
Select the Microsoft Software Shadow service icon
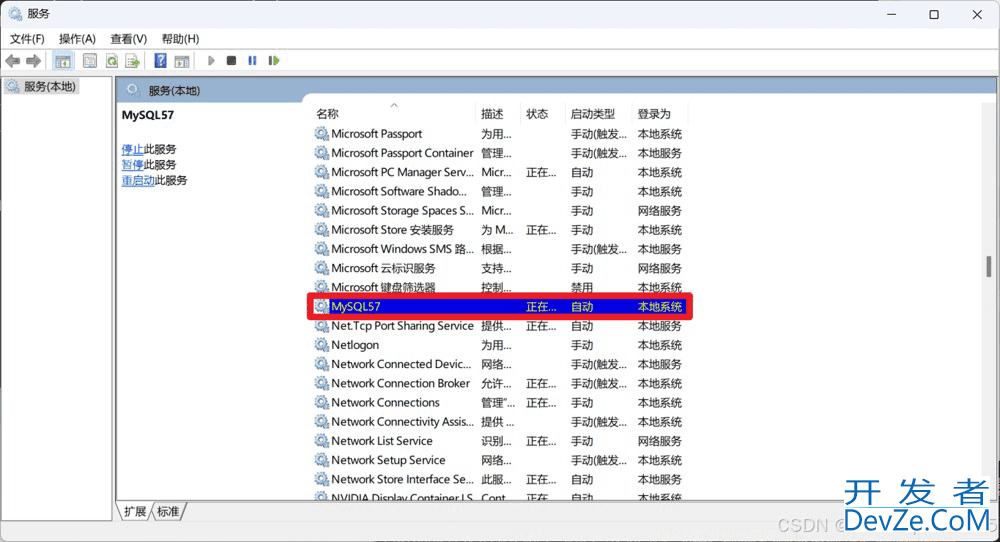click(321, 191)
